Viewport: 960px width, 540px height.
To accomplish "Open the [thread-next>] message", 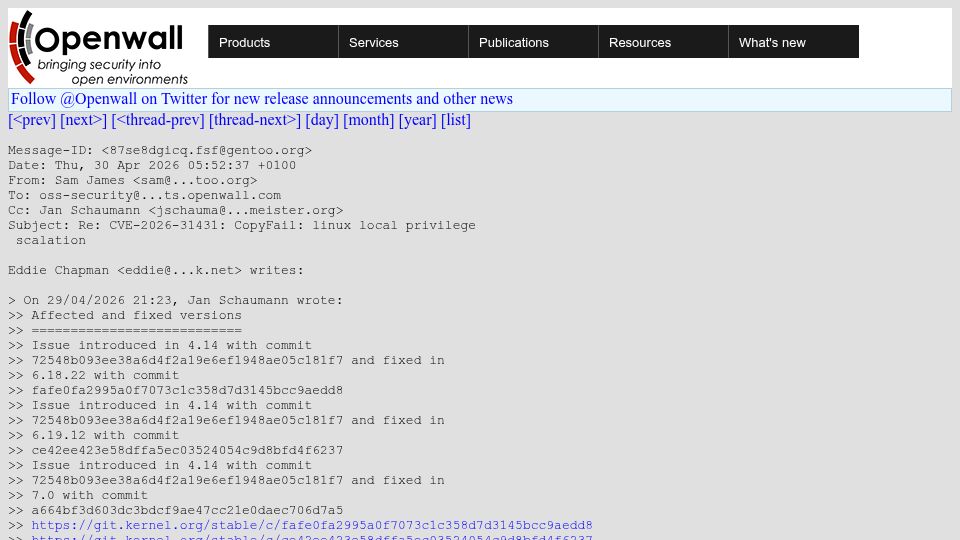I will (x=255, y=120).
